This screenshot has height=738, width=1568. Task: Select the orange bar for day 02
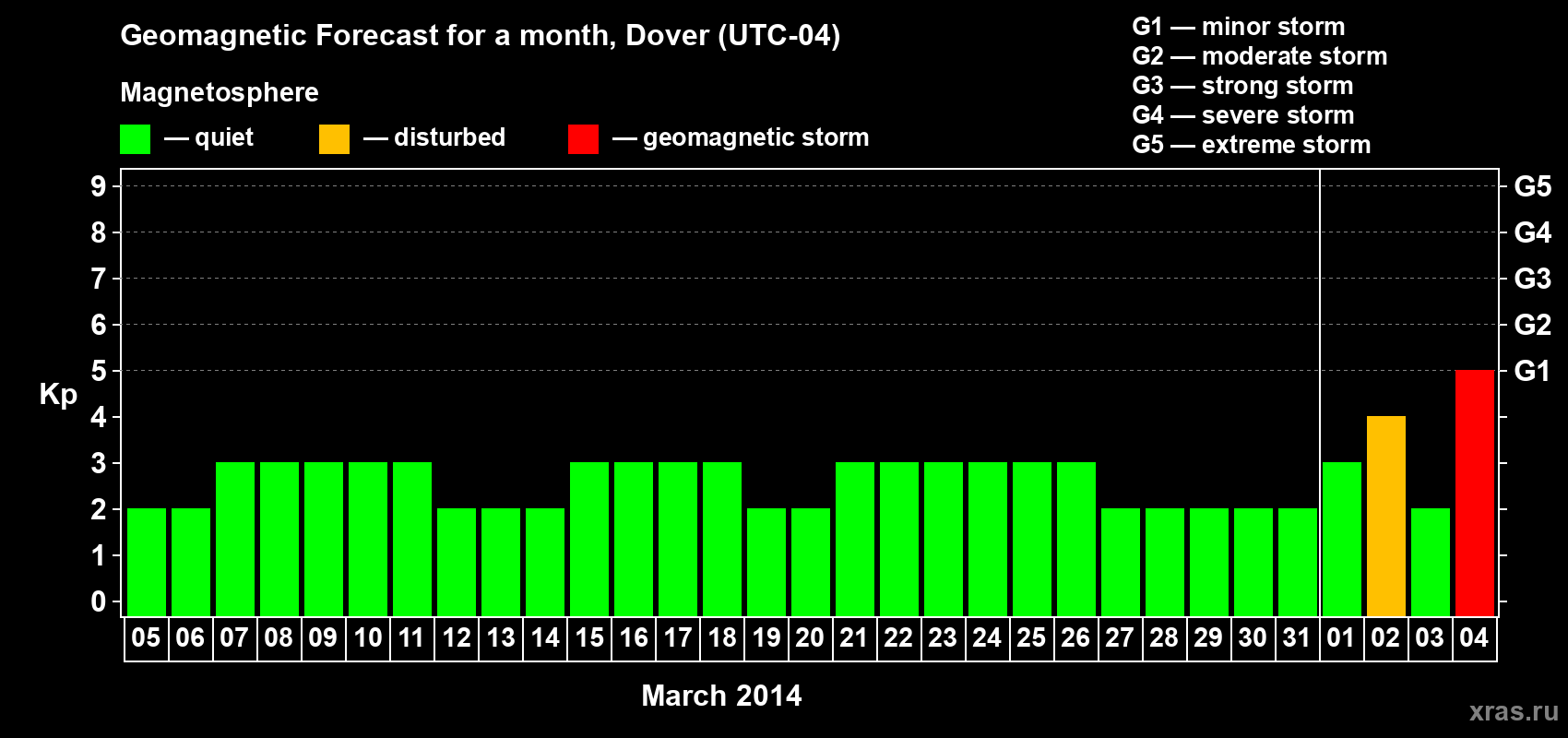[x=1385, y=516]
